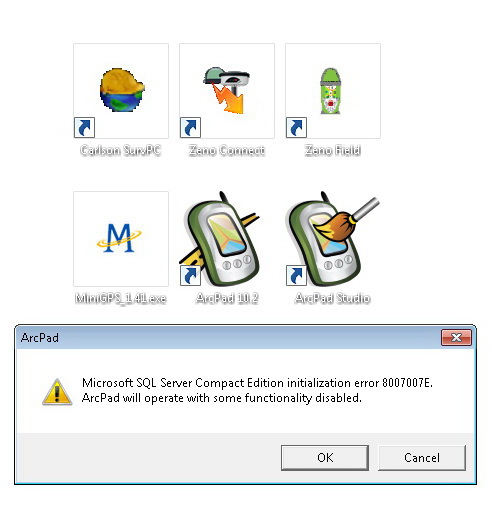Image resolution: width=492 pixels, height=507 pixels.
Task: Select the MiniGPS blue M icon
Action: click(119, 238)
